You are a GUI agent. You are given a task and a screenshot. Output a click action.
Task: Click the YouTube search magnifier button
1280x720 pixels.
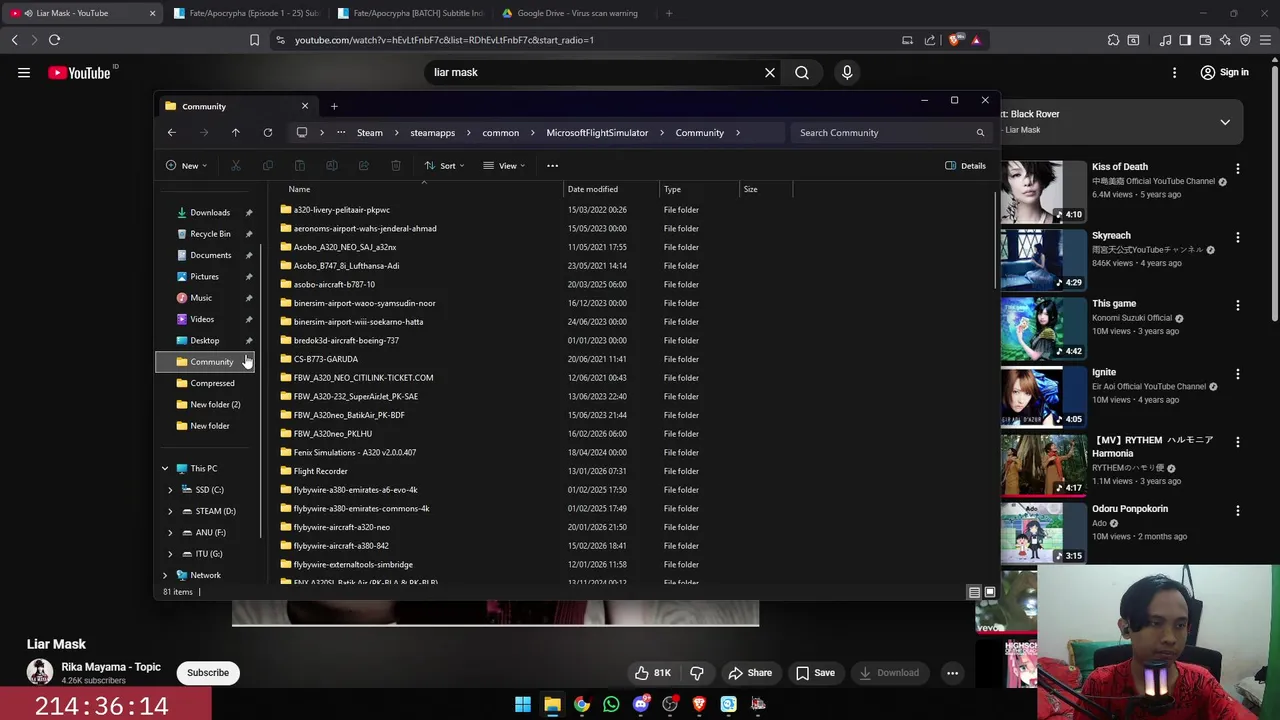[x=802, y=72]
